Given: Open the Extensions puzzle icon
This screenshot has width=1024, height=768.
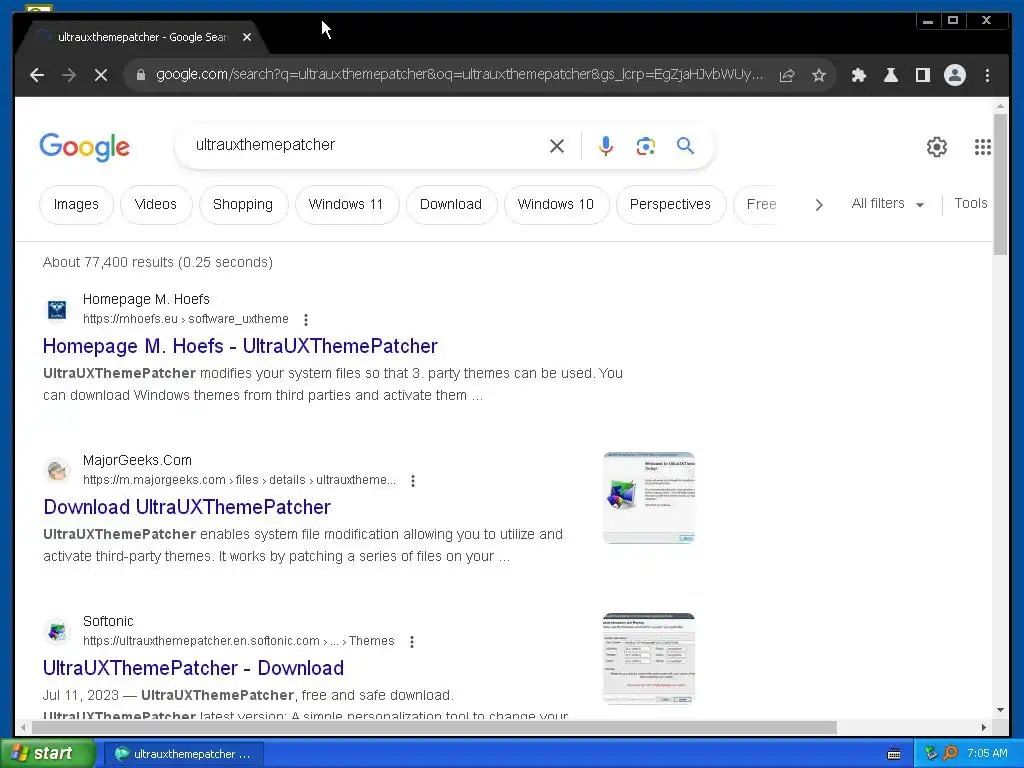Looking at the screenshot, I should [859, 75].
